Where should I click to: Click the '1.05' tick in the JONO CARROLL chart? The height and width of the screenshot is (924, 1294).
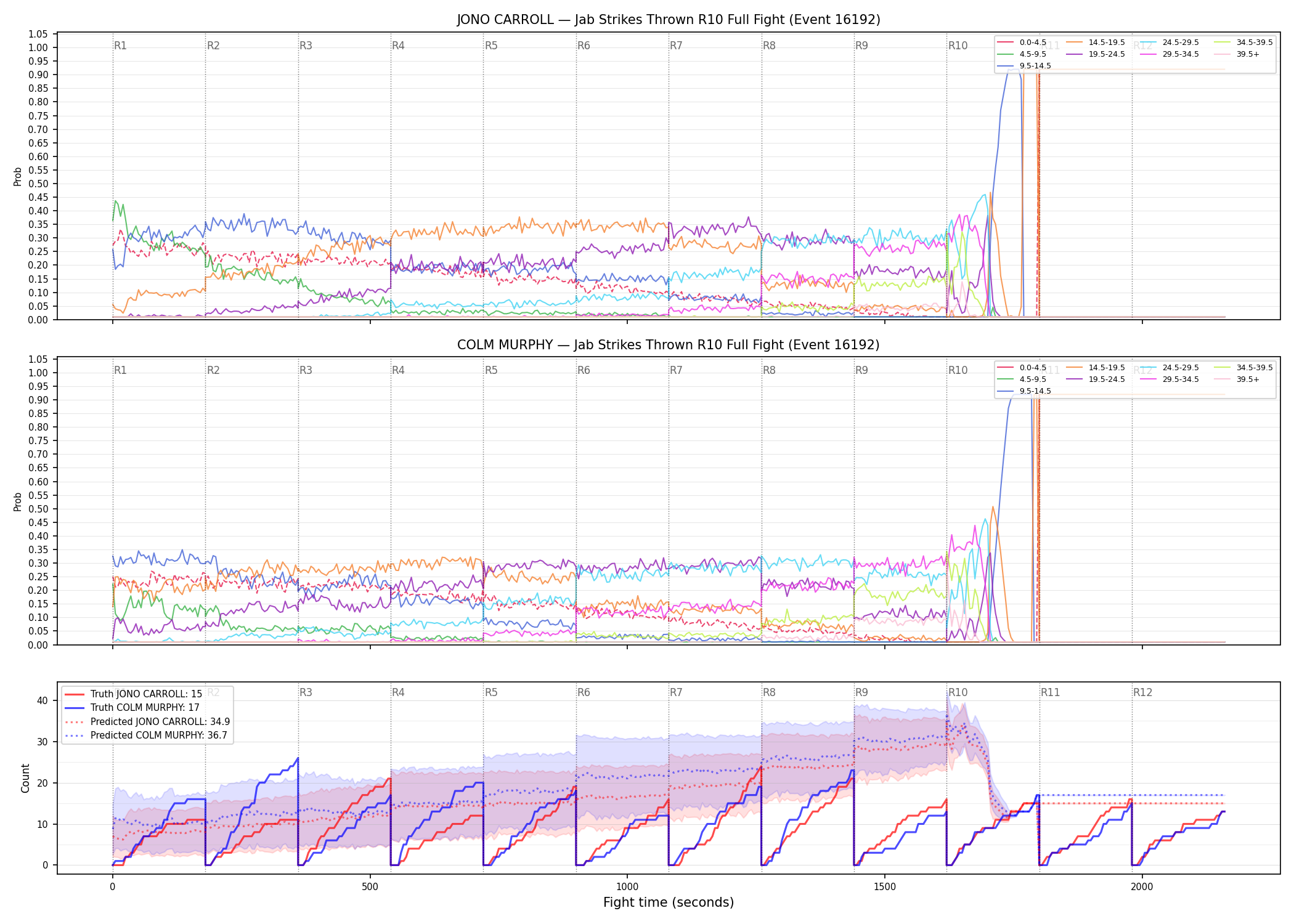(38, 34)
